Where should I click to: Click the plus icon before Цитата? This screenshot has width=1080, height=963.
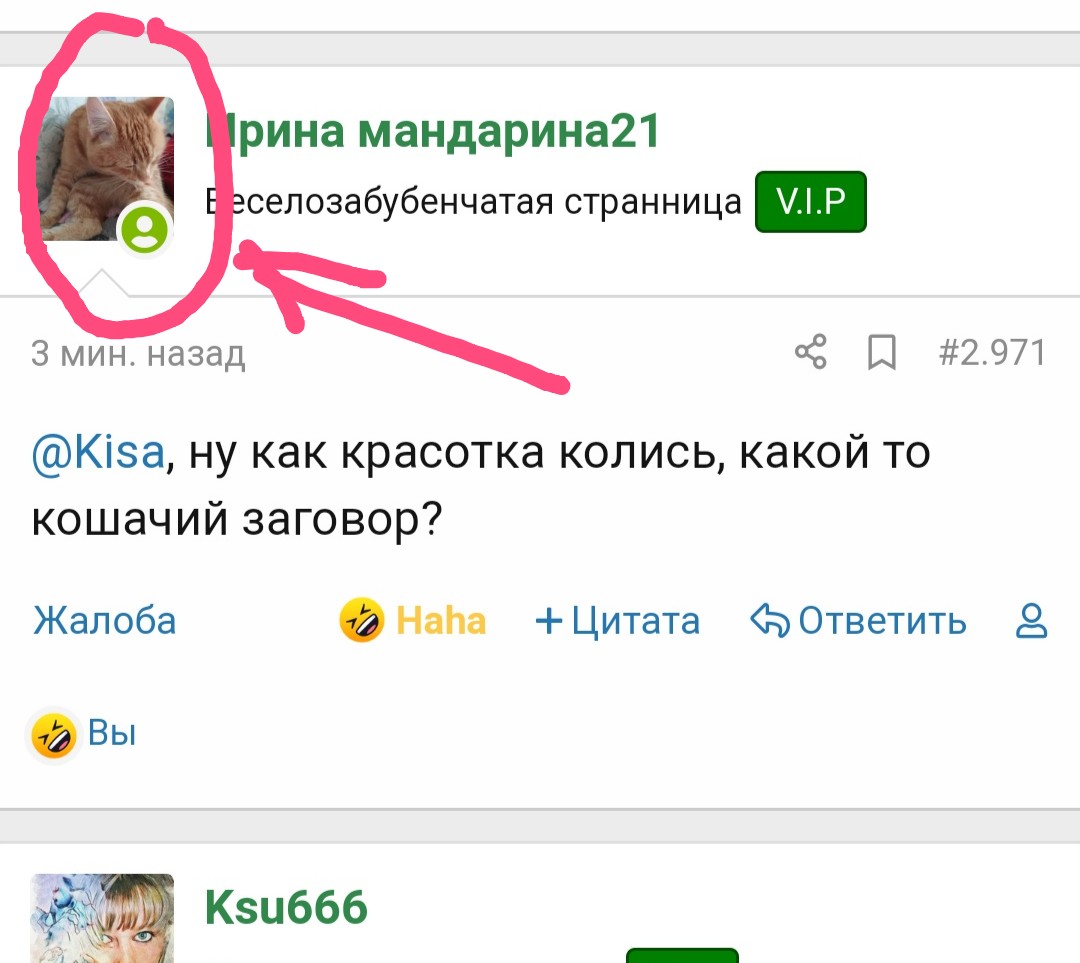point(549,621)
